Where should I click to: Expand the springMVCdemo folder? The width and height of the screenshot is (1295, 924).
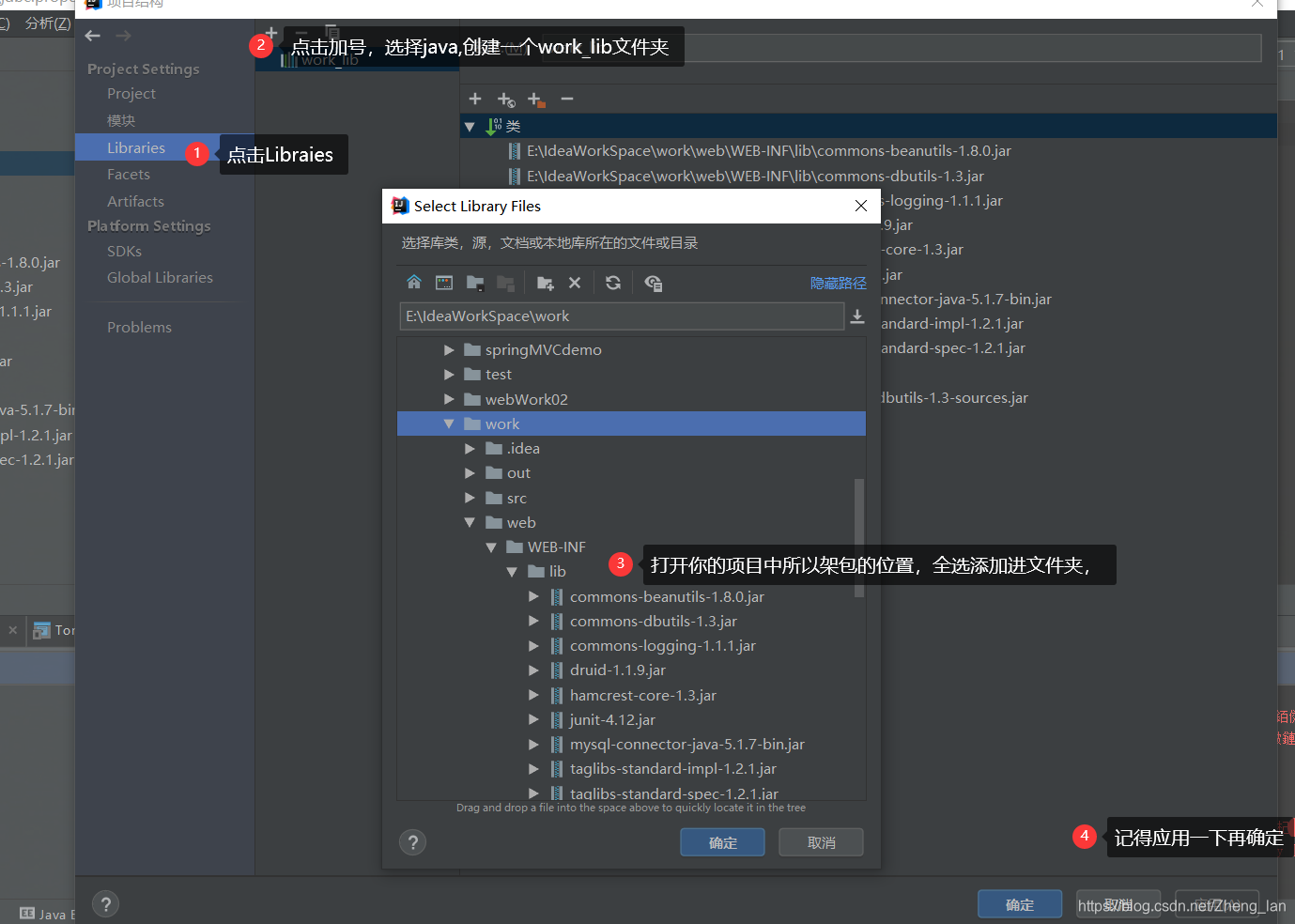click(449, 350)
